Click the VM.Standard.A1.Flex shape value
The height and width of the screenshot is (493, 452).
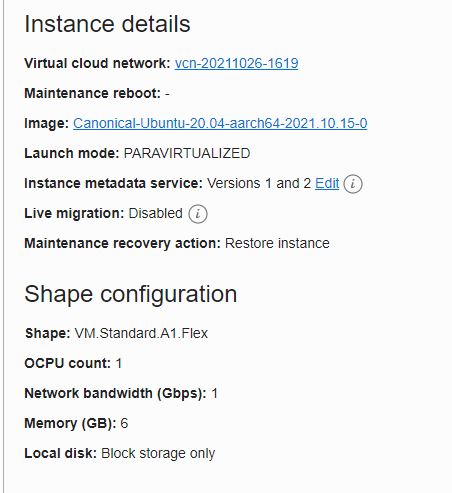click(141, 333)
